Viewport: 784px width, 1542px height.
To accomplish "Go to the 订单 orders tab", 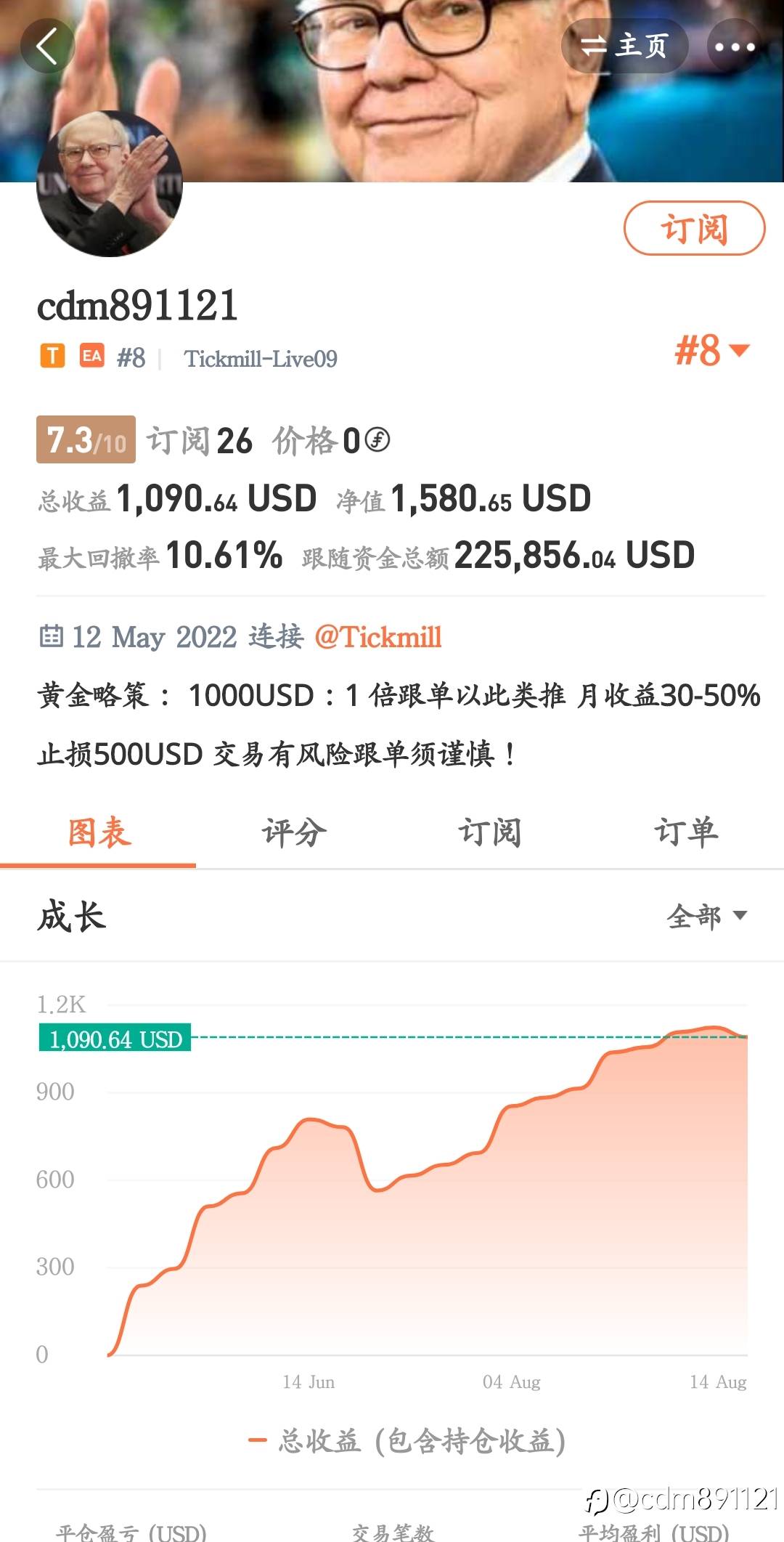I will [x=686, y=832].
